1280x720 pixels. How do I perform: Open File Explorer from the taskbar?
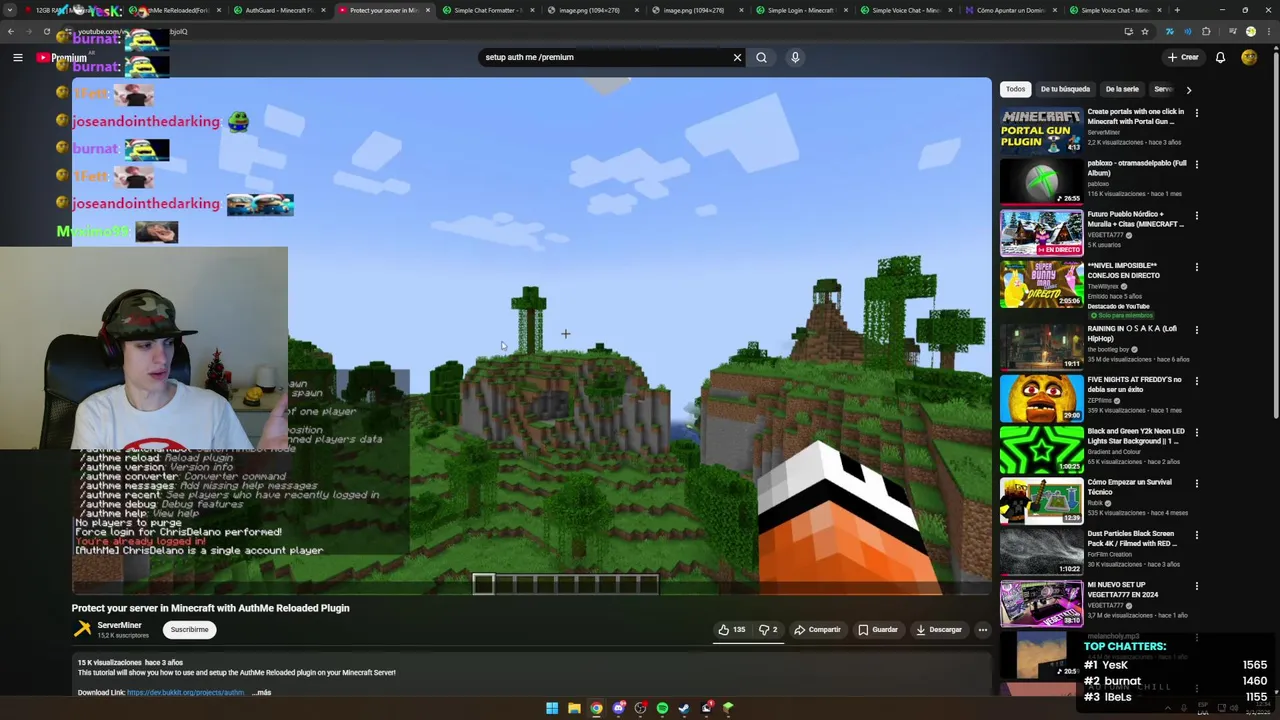click(574, 708)
